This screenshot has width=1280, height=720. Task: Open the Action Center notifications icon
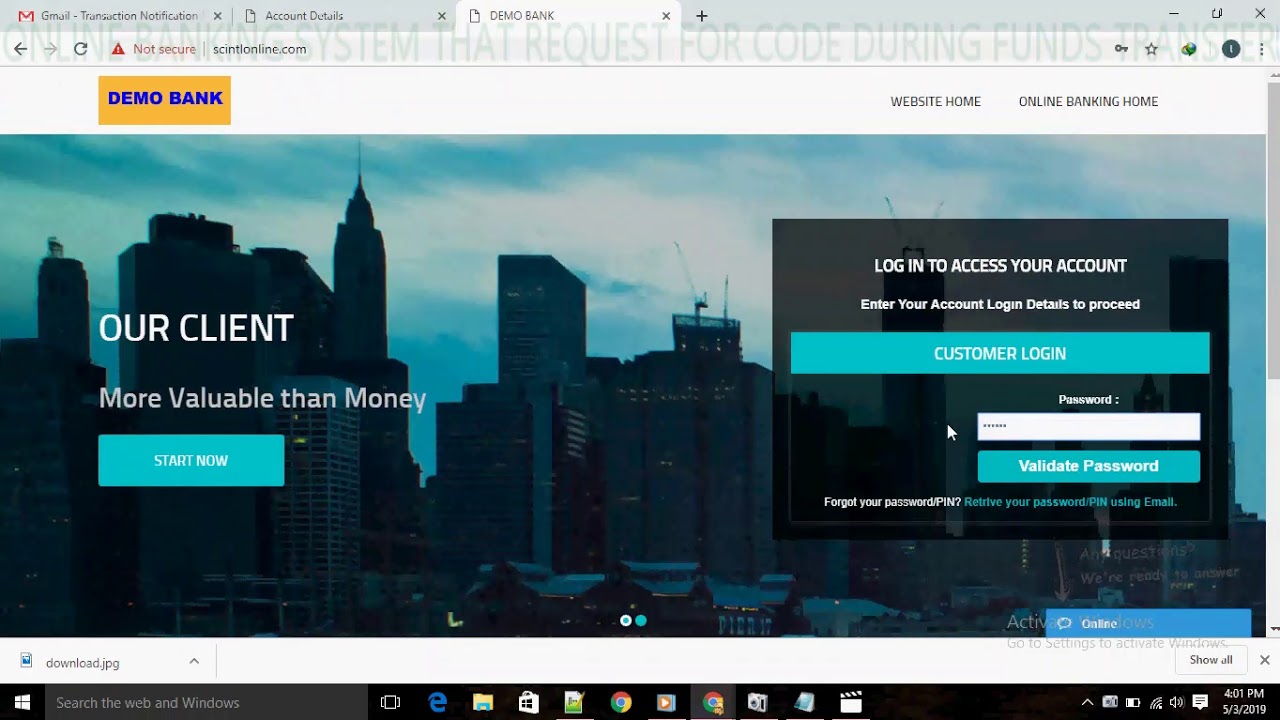point(1201,702)
